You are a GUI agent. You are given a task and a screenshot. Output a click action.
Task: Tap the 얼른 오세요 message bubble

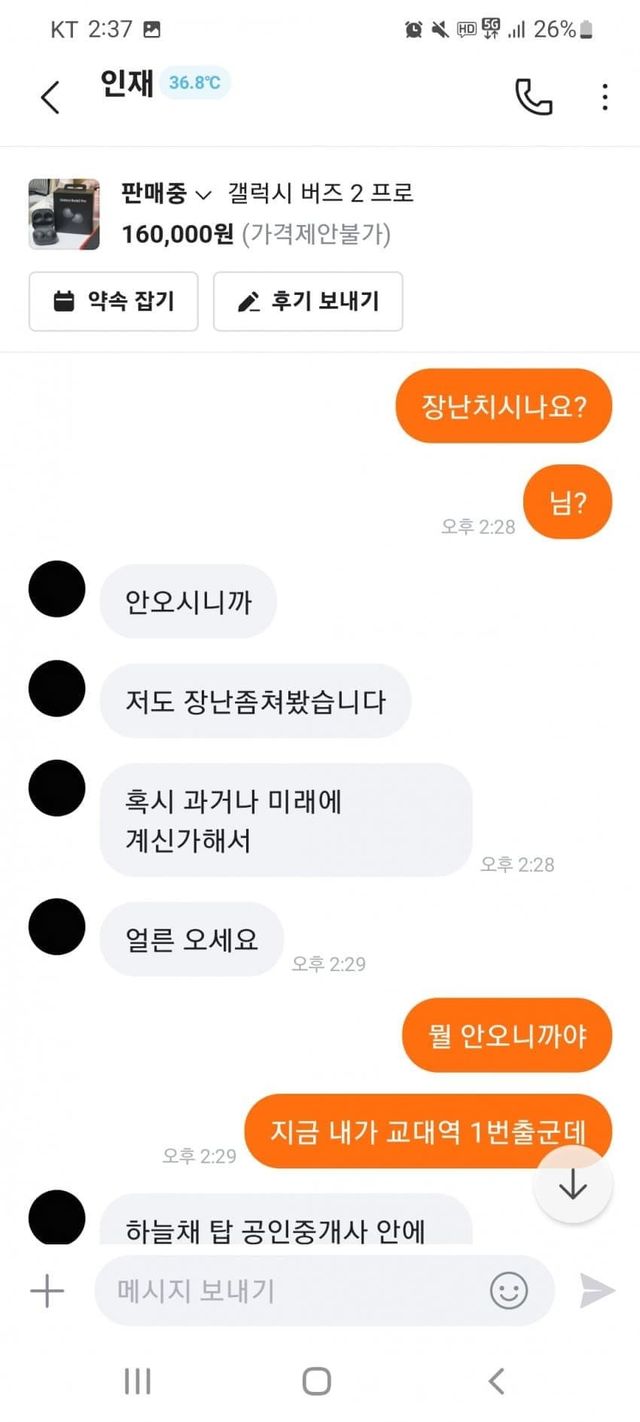(x=192, y=940)
